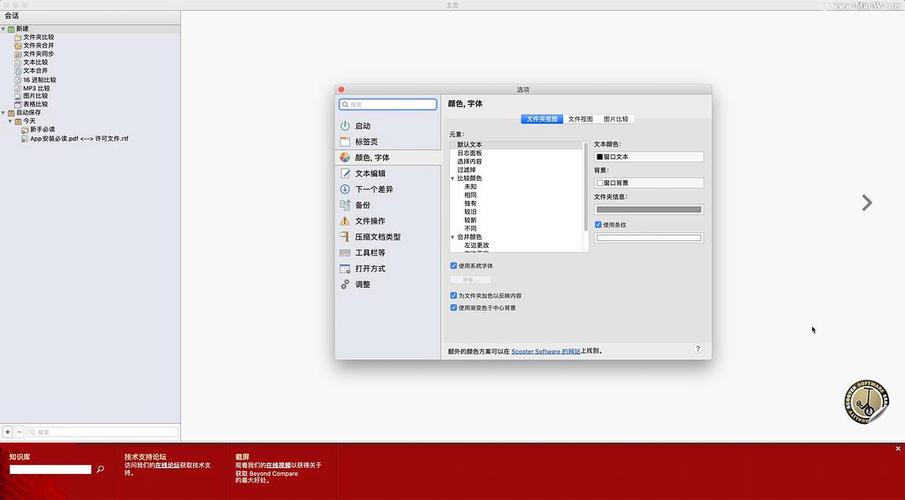Open the 调整 tweaks gears icon
This screenshot has height=500, width=905.
click(x=345, y=284)
